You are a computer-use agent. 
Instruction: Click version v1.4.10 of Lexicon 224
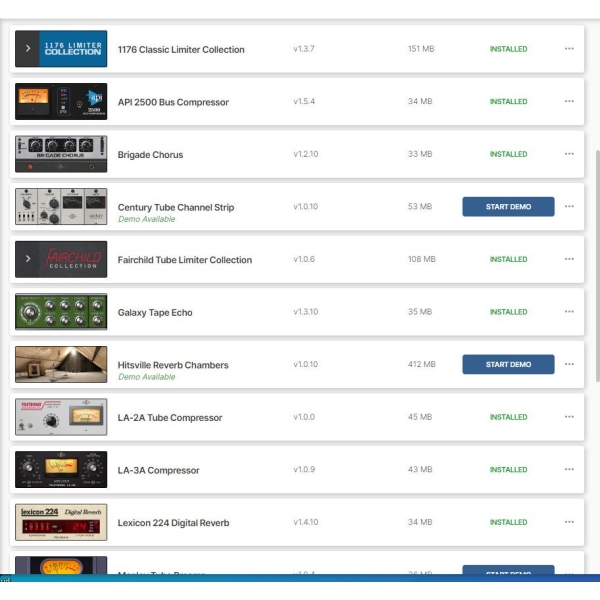(x=305, y=522)
